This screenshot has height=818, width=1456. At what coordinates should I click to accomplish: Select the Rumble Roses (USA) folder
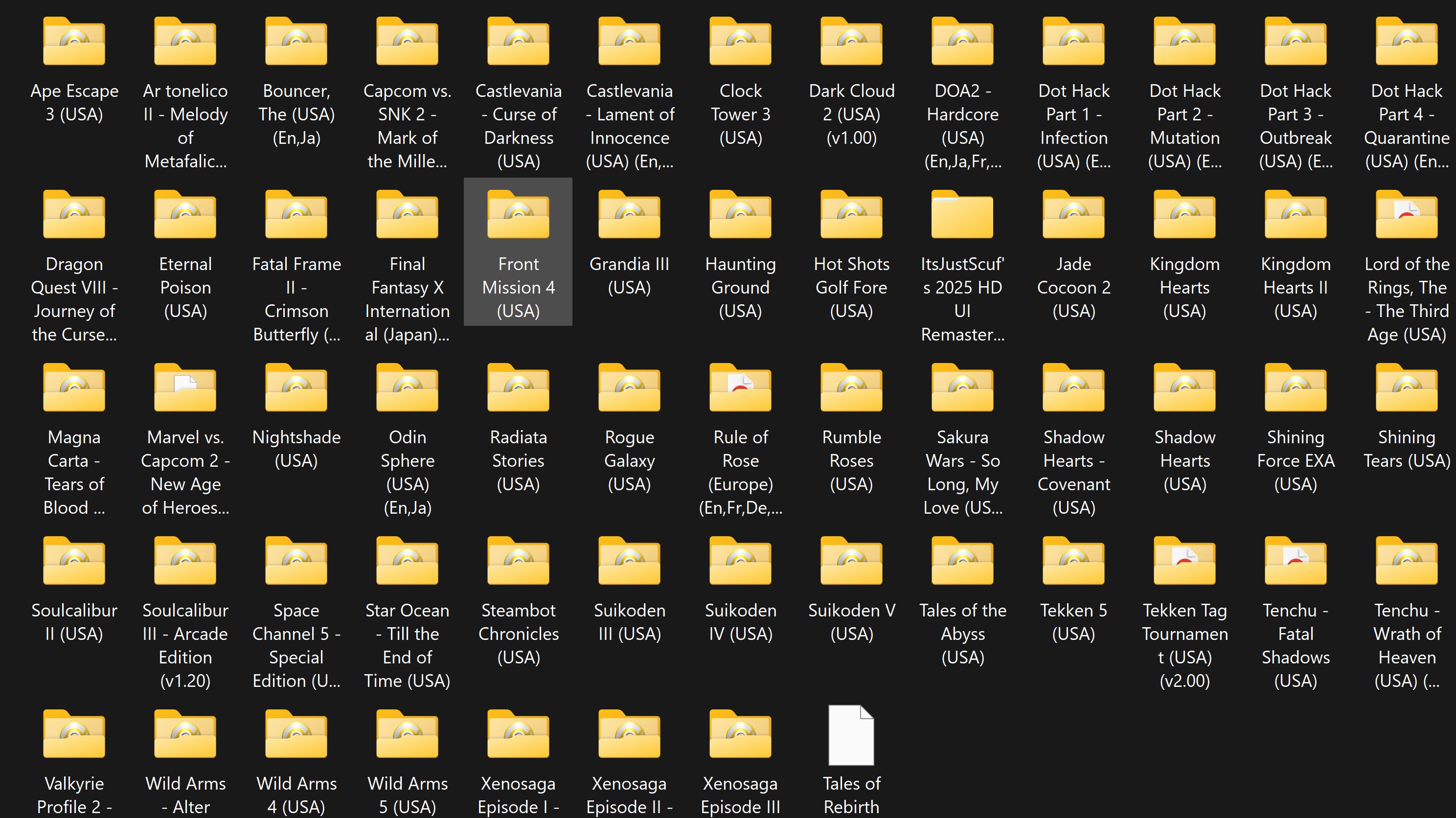[x=852, y=387]
